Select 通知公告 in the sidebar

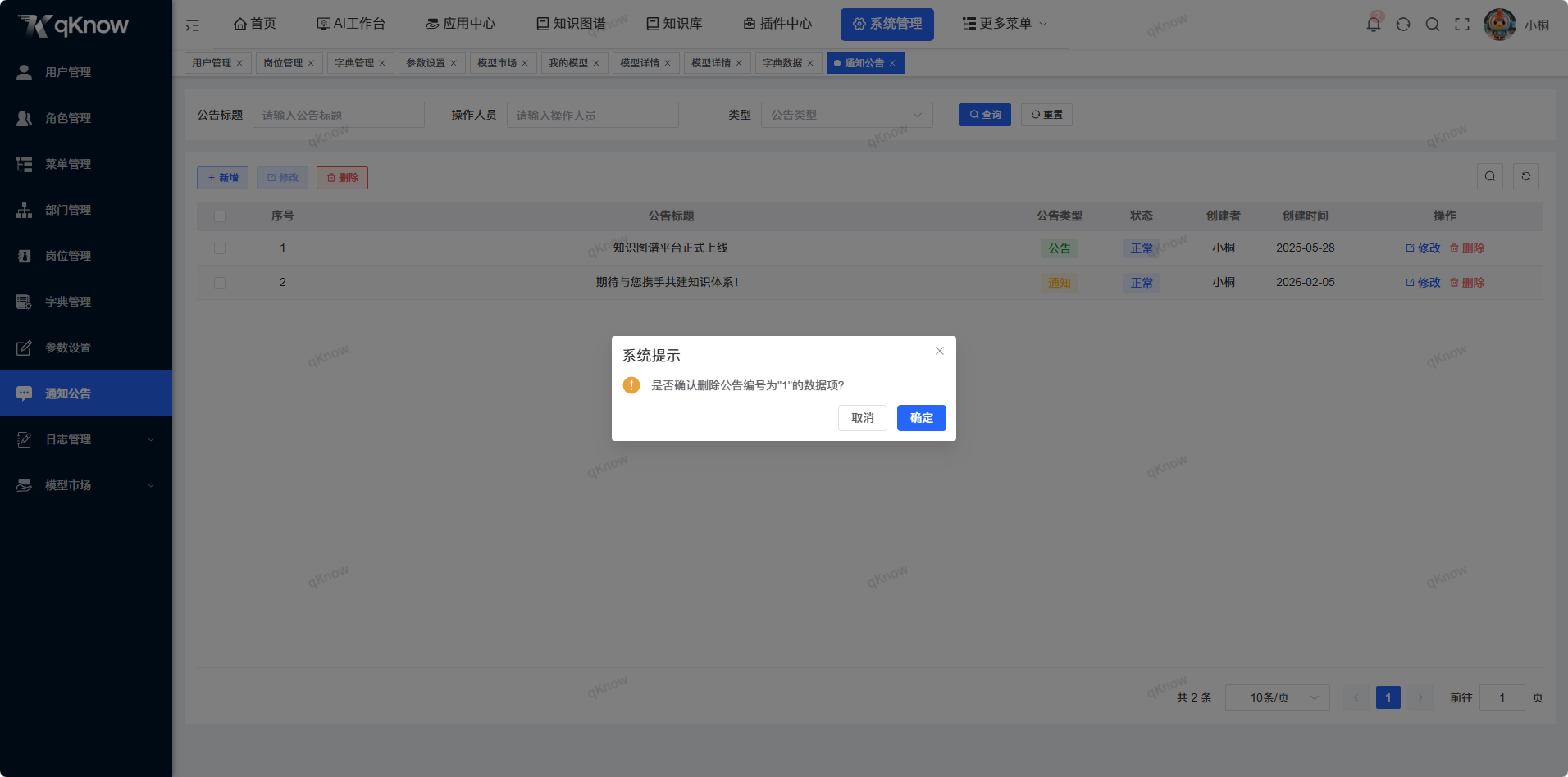pos(86,393)
